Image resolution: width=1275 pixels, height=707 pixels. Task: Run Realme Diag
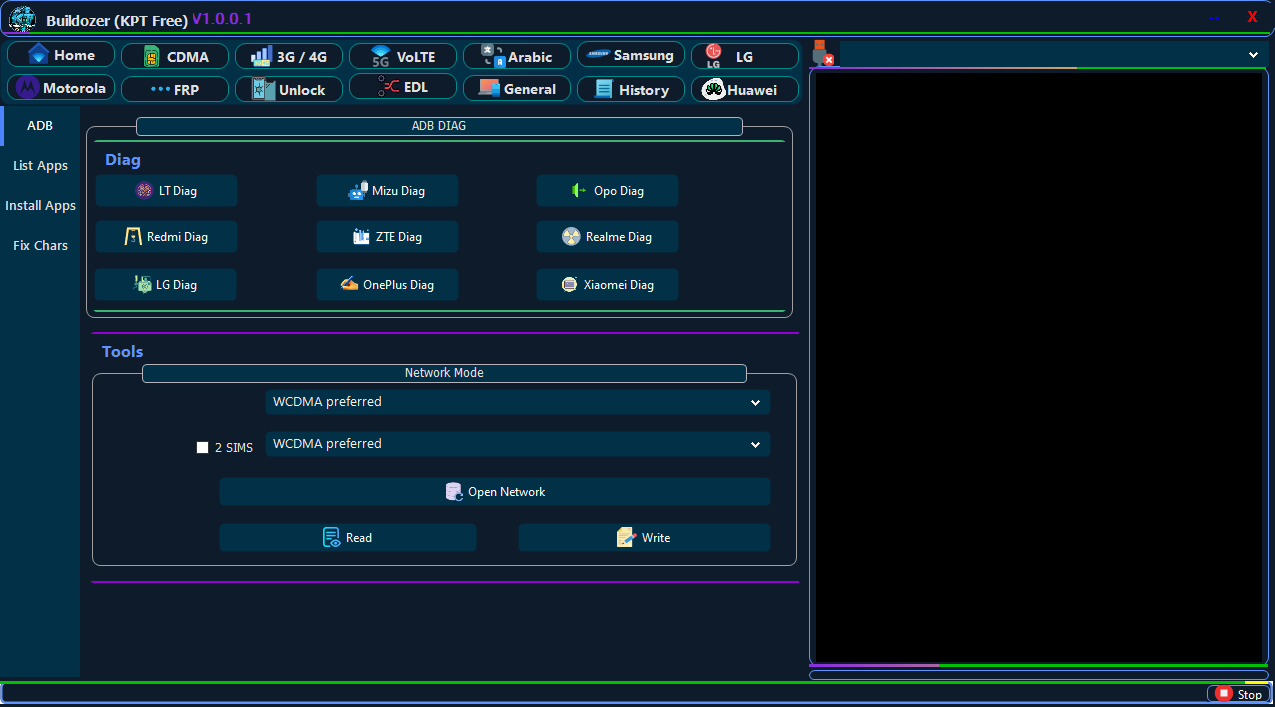tap(607, 237)
